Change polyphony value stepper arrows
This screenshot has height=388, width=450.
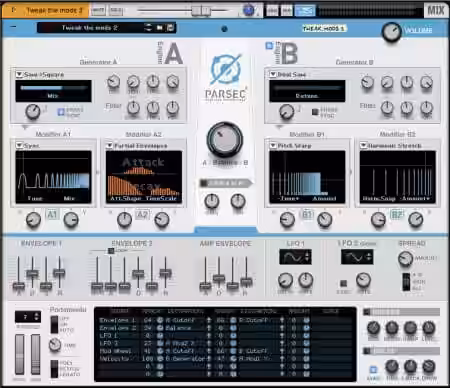point(36,317)
